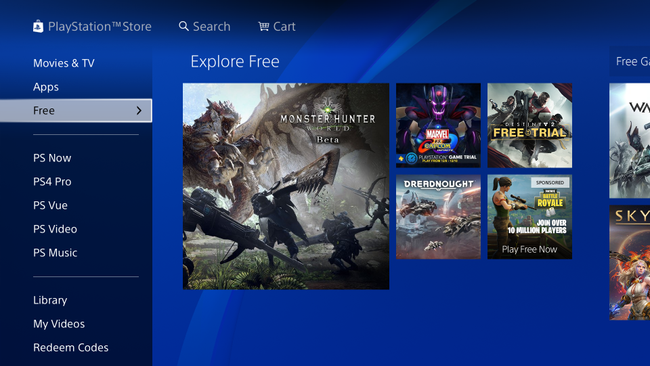This screenshot has height=366, width=650.
Task: Select the Marvel vs Capcom game trial tile
Action: tap(438, 125)
